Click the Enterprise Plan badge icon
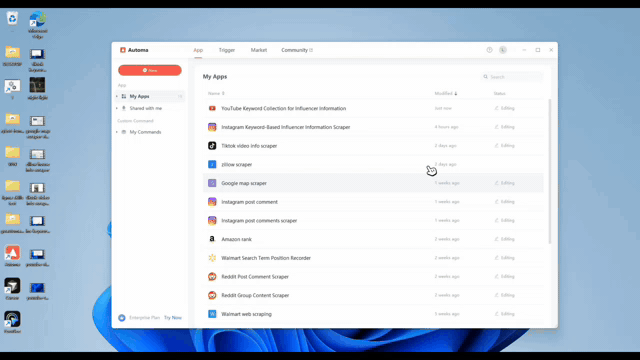 pyautogui.click(x=122, y=318)
